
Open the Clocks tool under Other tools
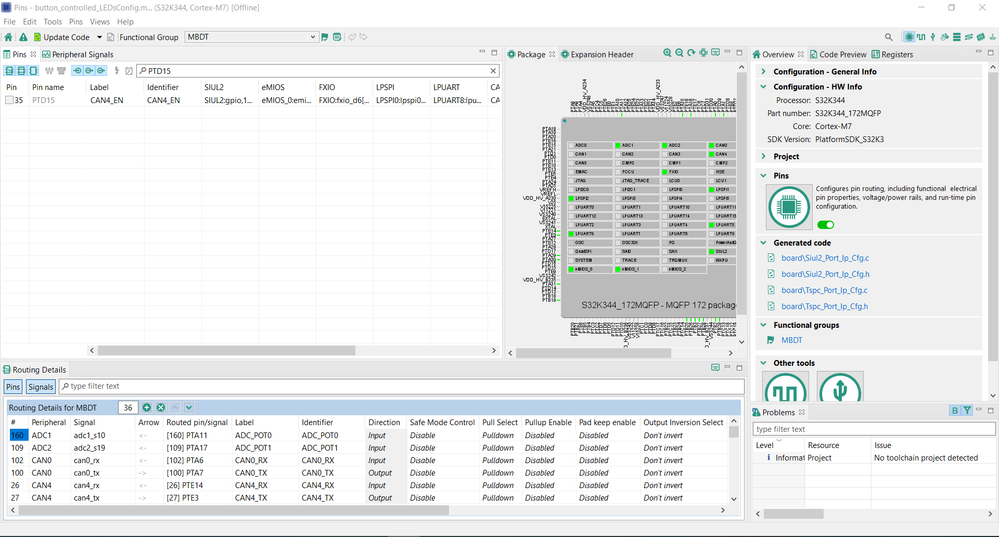[786, 387]
